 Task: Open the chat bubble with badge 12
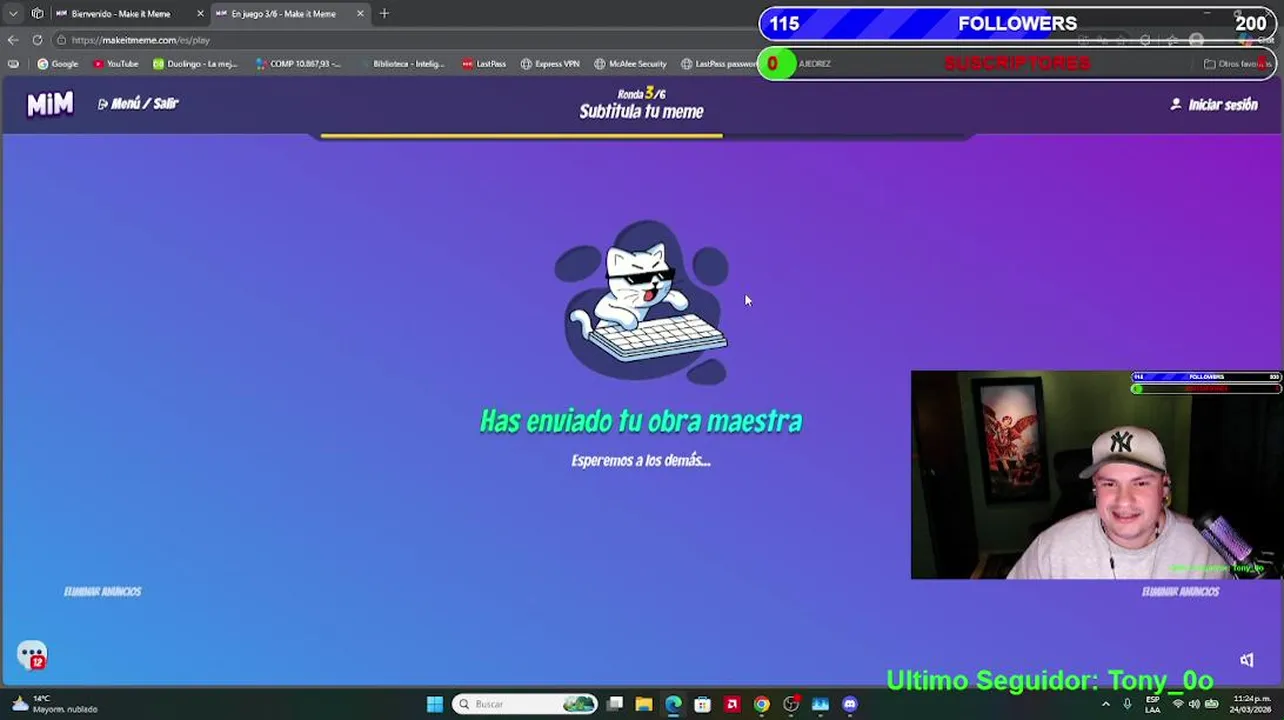tap(32, 655)
